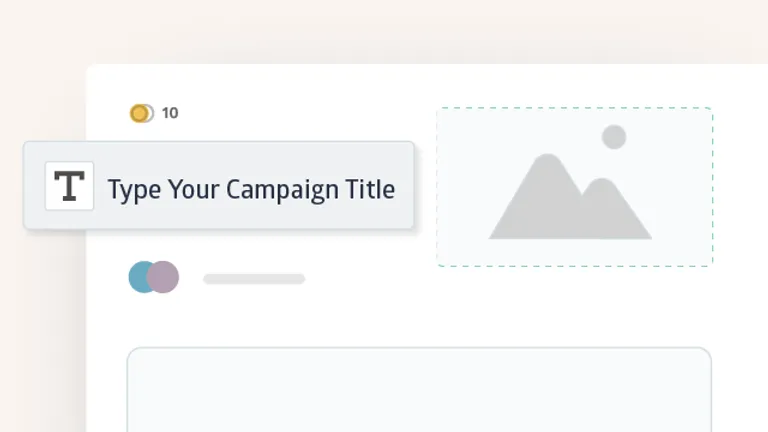Click the beige background above the white card

pos(400,30)
